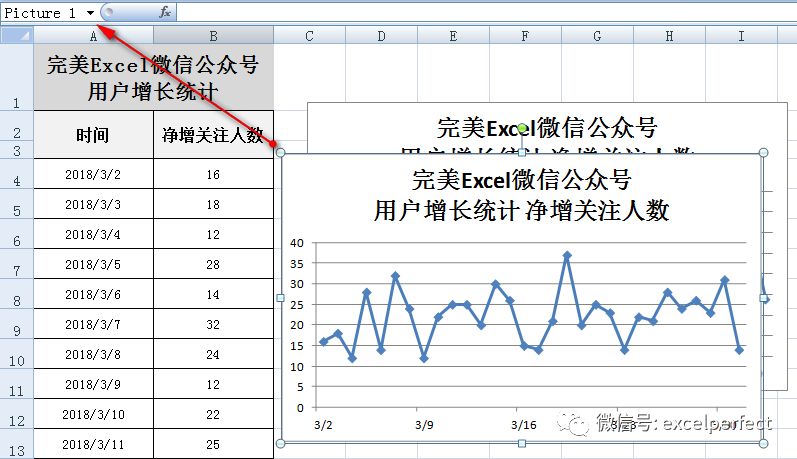The height and width of the screenshot is (459, 797).
Task: Click cell with date 2018/3/2
Action: tap(94, 174)
